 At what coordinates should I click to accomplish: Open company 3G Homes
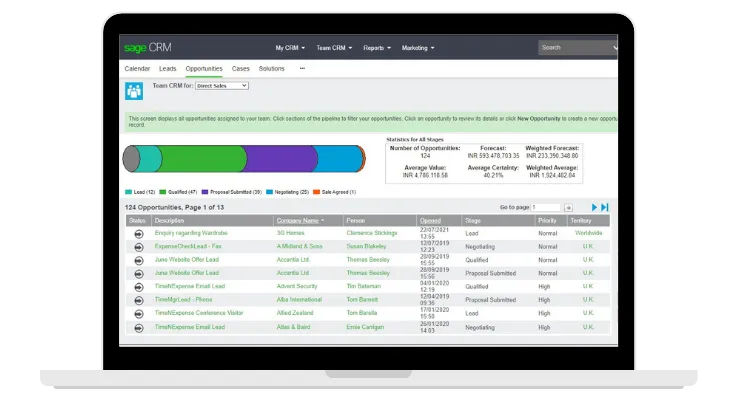coord(290,233)
